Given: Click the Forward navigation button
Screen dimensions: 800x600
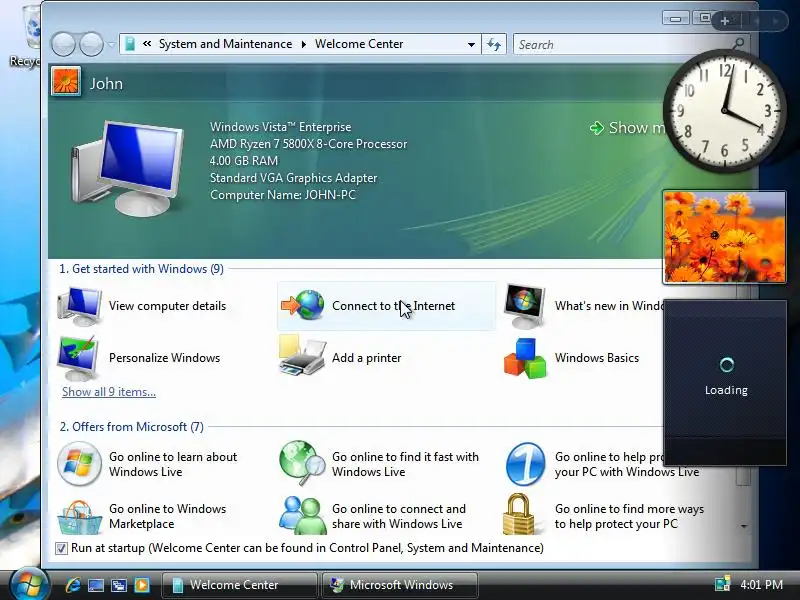Looking at the screenshot, I should coord(92,44).
